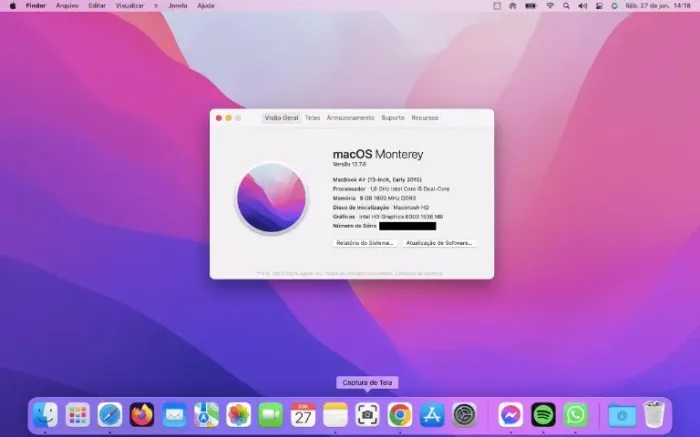
Task: Launch FaceTime from the Dock
Action: pyautogui.click(x=271, y=415)
